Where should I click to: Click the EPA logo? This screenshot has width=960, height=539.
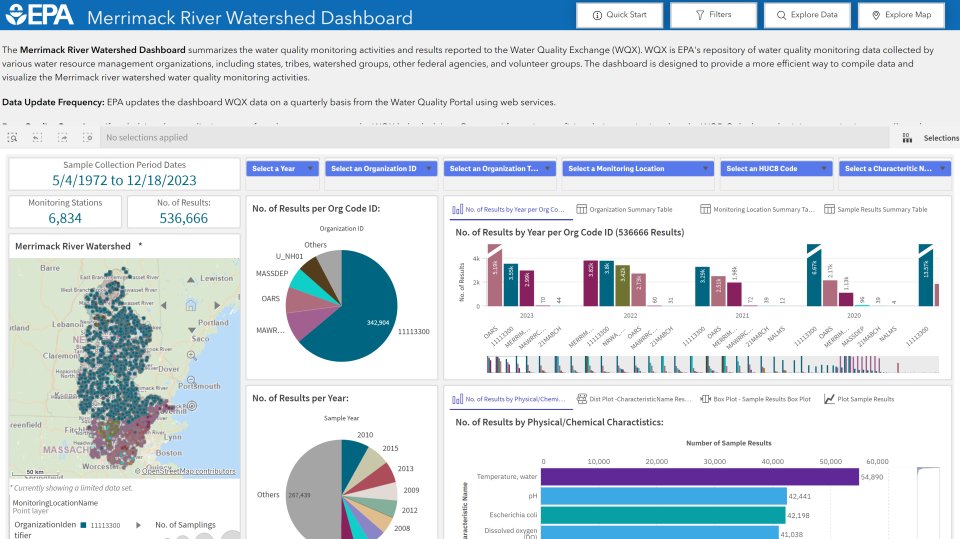point(39,17)
